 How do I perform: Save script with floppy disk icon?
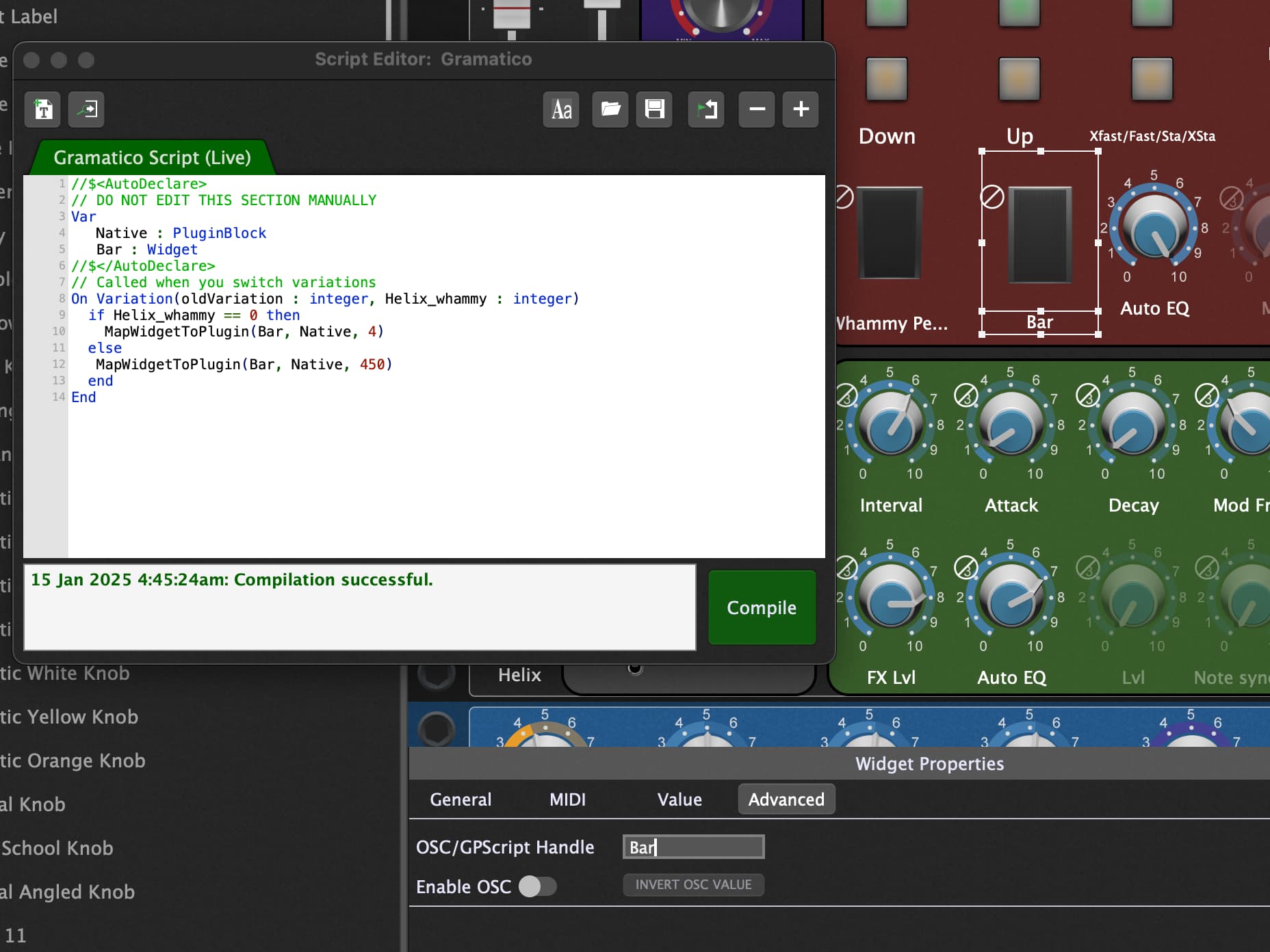tap(654, 109)
